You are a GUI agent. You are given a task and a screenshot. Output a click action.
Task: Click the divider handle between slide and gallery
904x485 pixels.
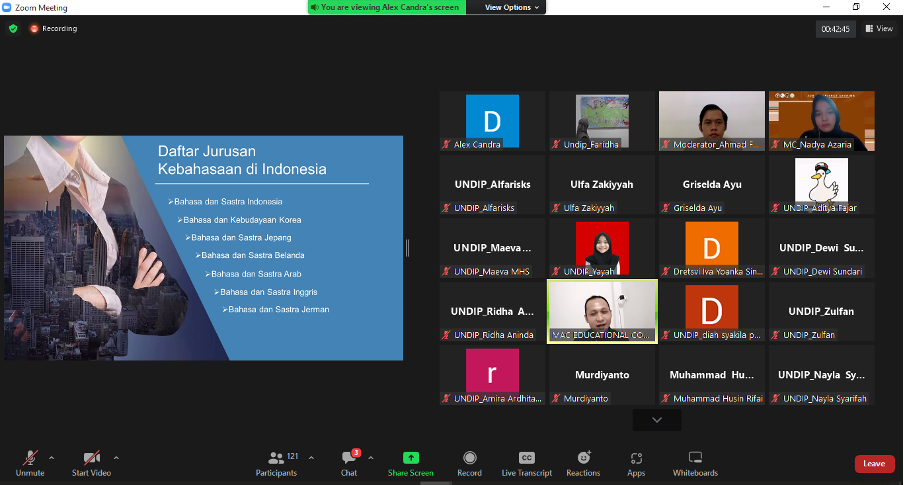[x=407, y=248]
